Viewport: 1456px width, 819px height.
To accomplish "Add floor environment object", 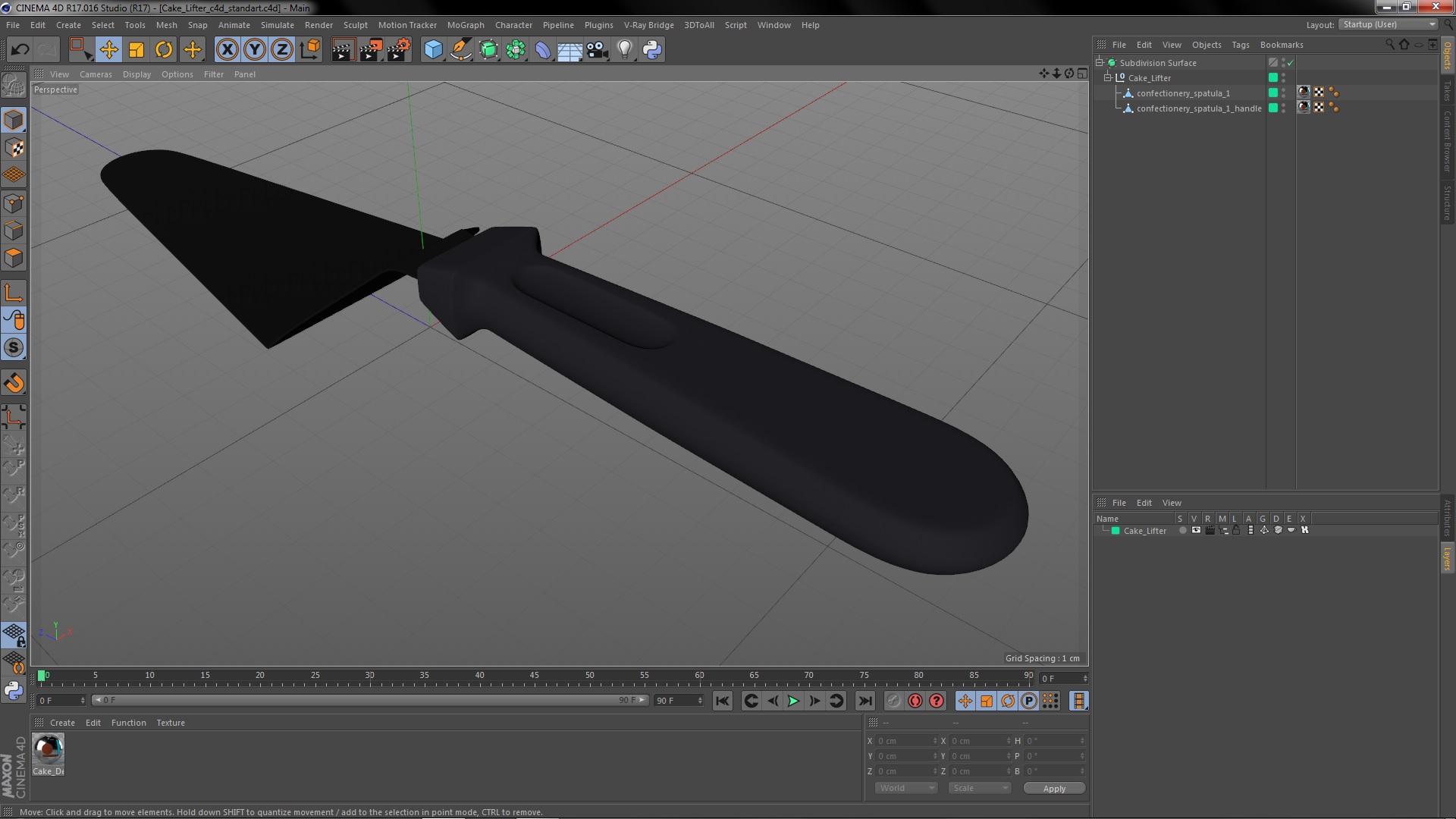I will pyautogui.click(x=570, y=50).
